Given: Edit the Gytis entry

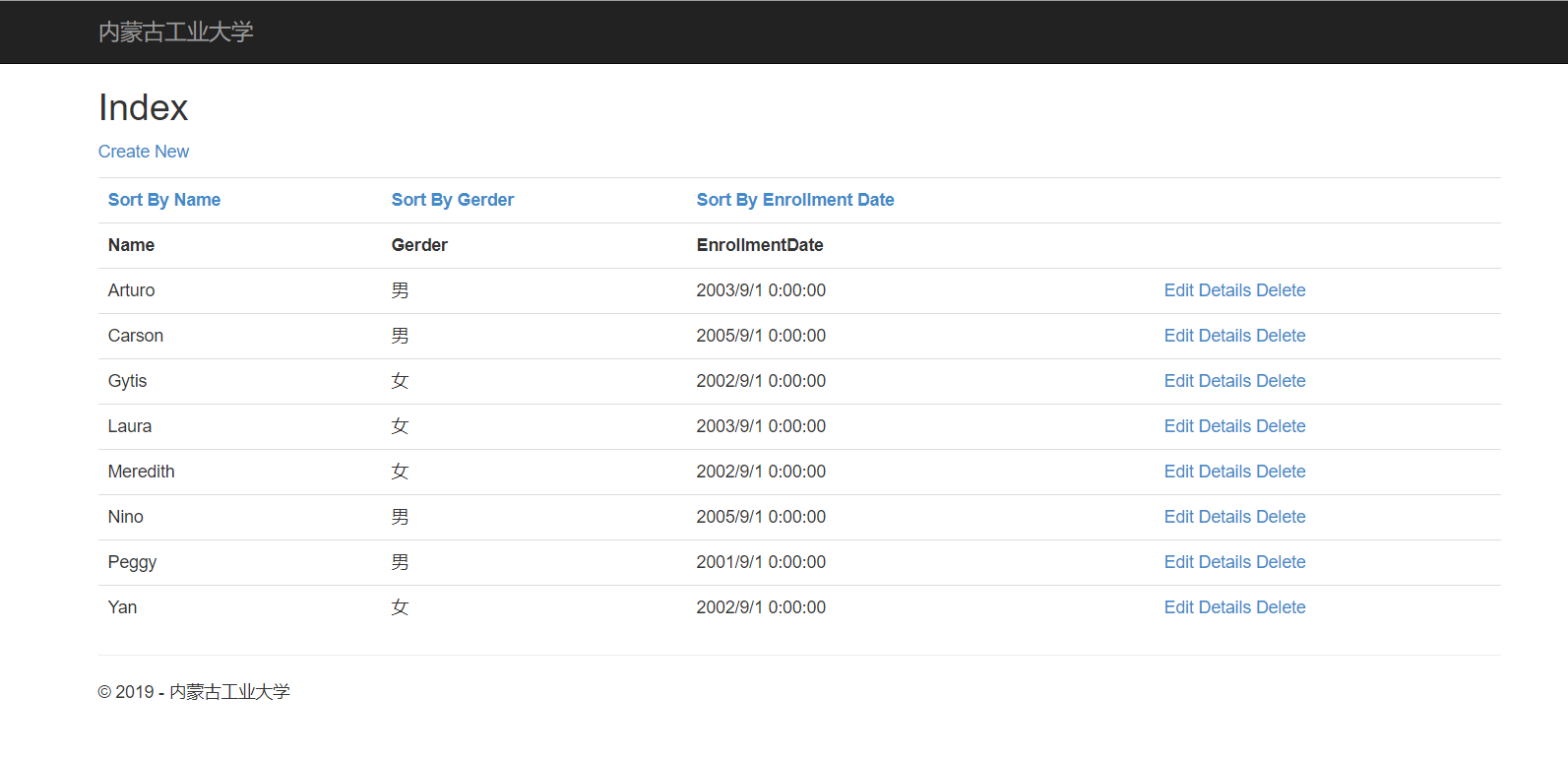Looking at the screenshot, I should pyautogui.click(x=1178, y=381).
